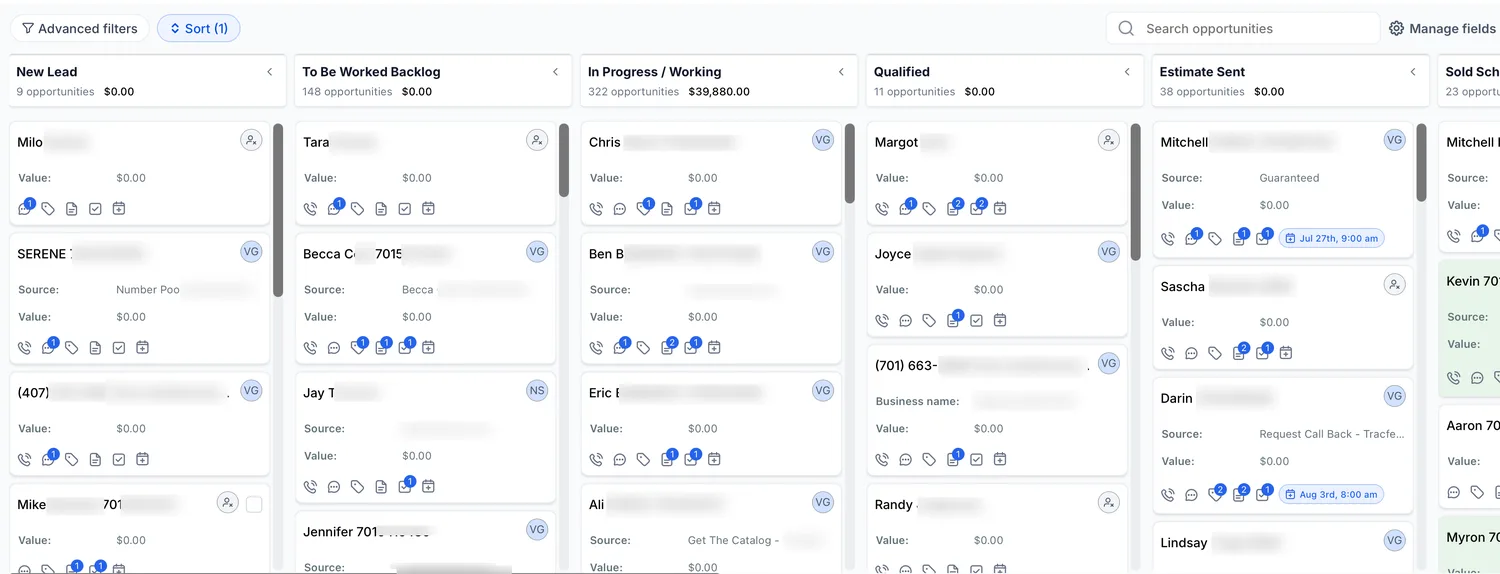This screenshot has width=1500, height=574.
Task: Open tasks icon with badge 2 on Margot card
Action: coord(978,207)
